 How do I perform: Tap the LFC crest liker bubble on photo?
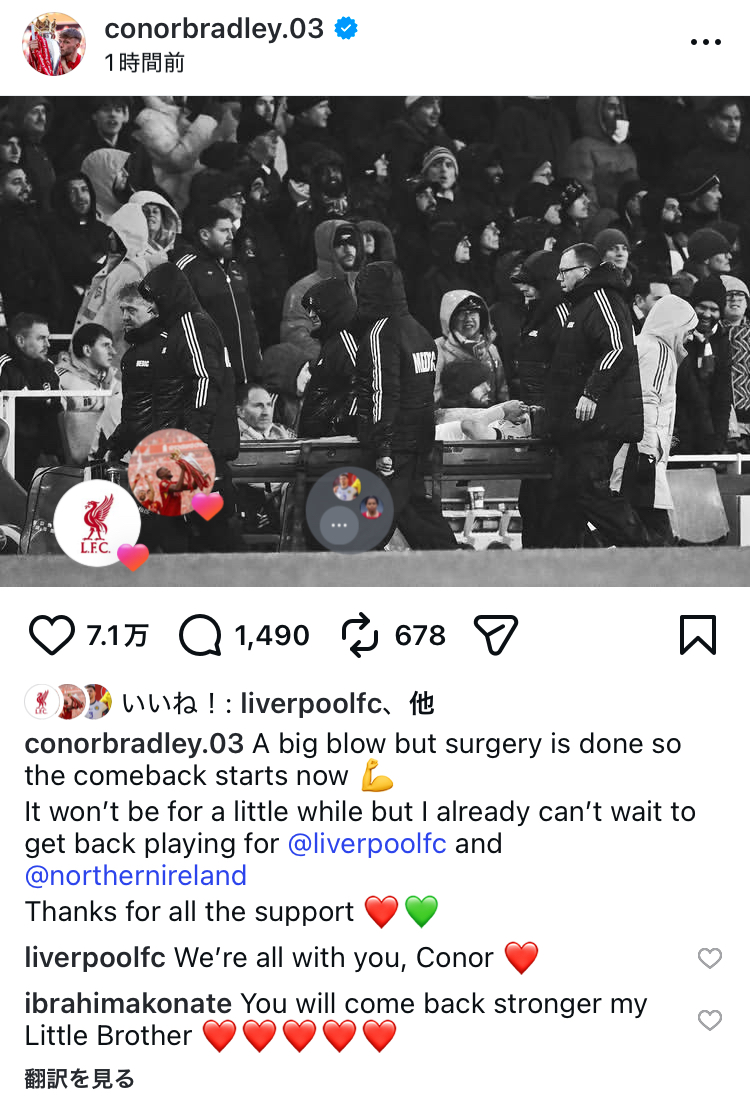(x=98, y=523)
